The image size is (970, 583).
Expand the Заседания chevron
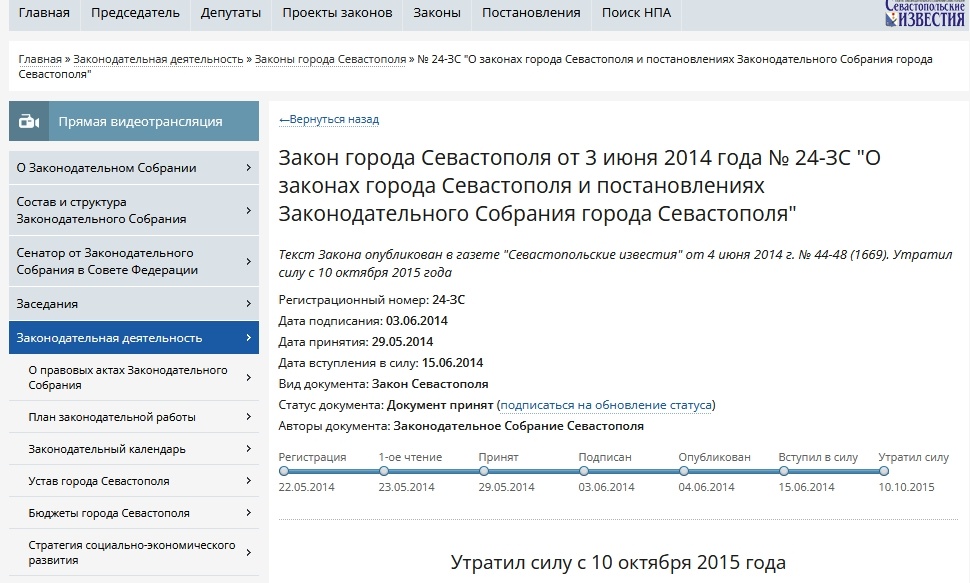point(248,303)
